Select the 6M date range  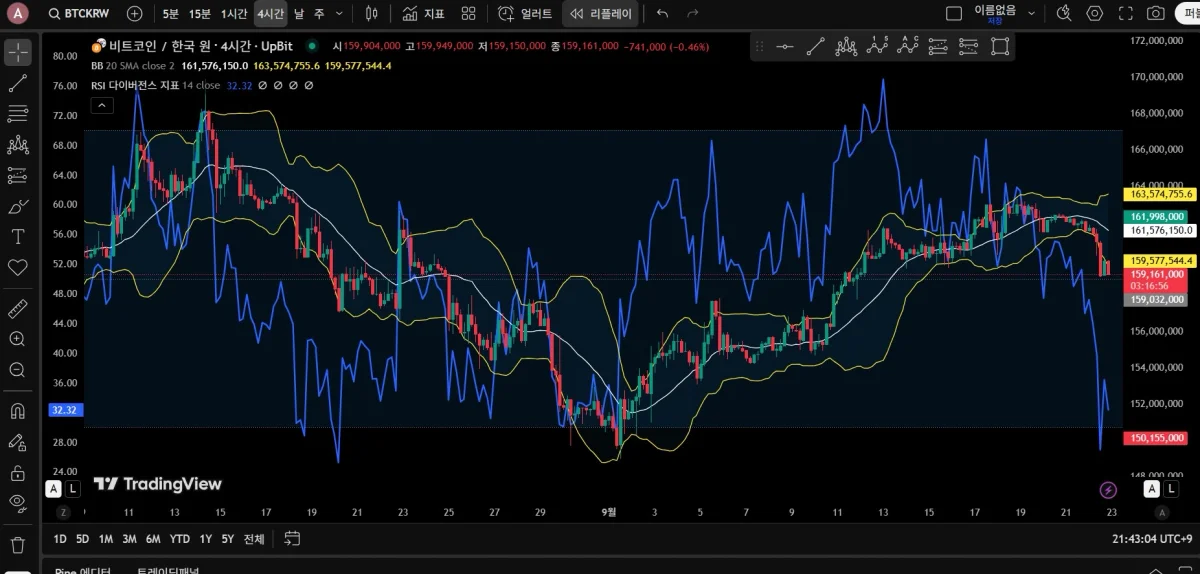153,539
